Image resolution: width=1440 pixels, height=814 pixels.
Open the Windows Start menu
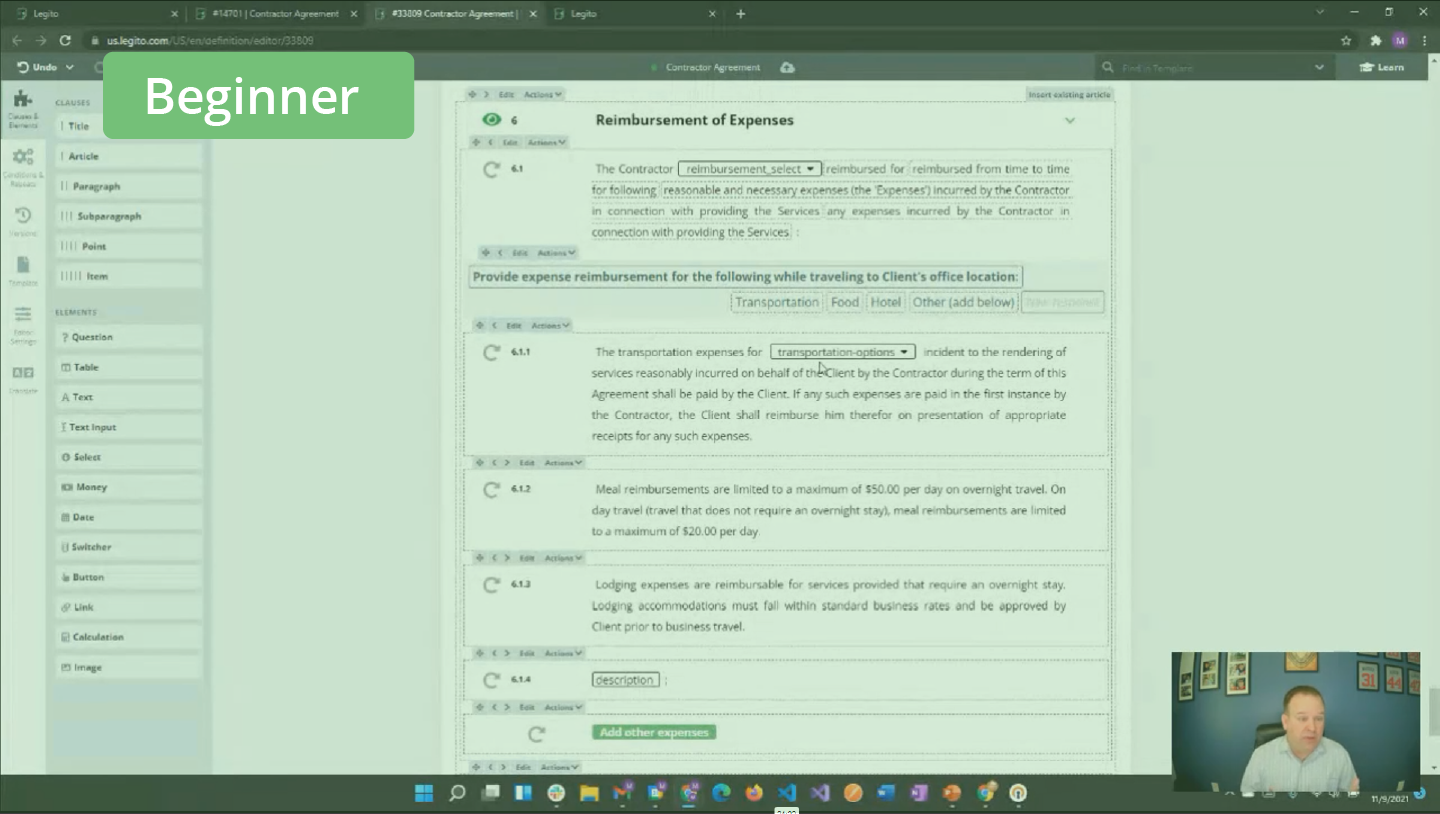pyautogui.click(x=424, y=793)
